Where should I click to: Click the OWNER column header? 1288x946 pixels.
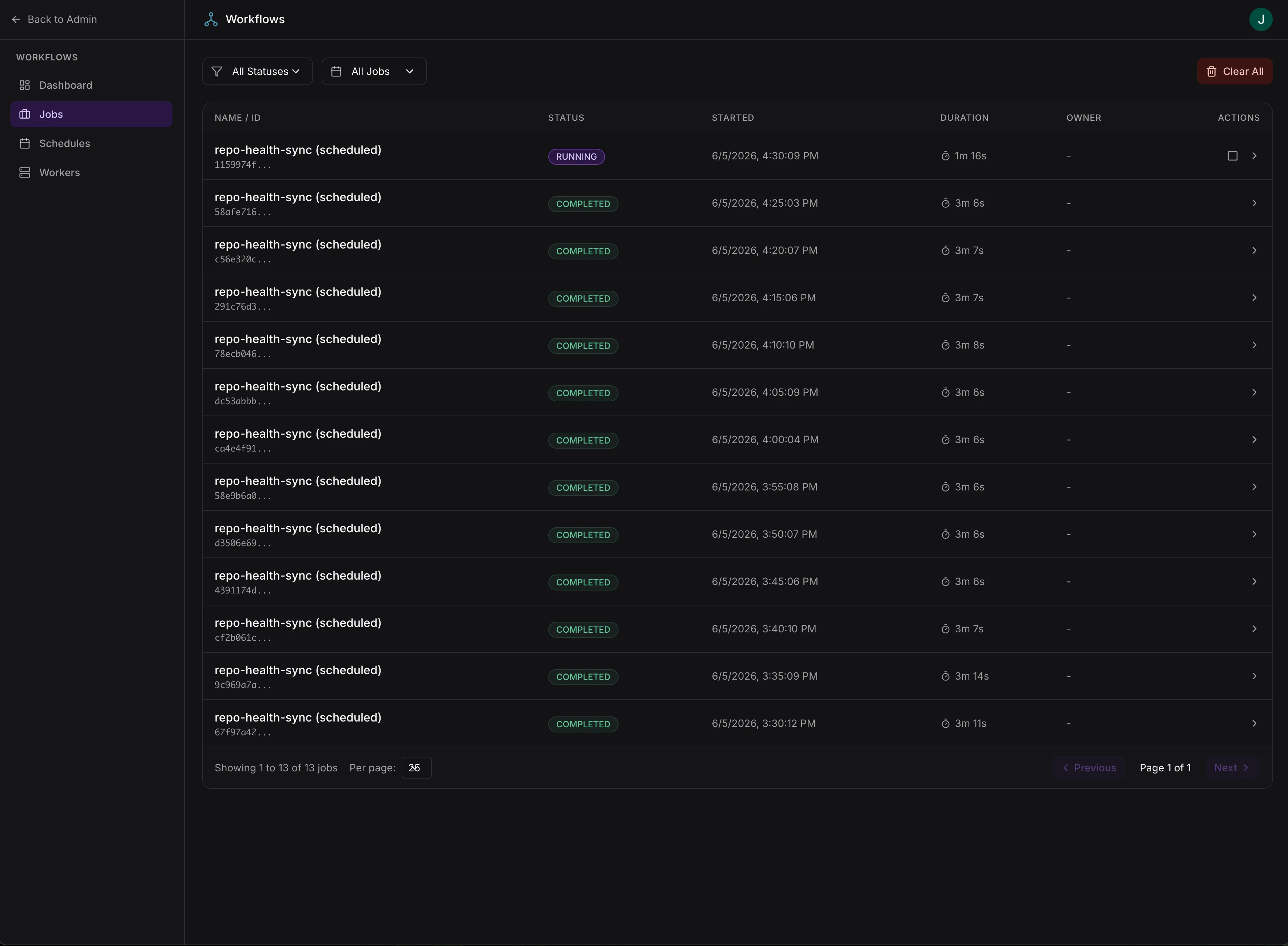tap(1084, 118)
